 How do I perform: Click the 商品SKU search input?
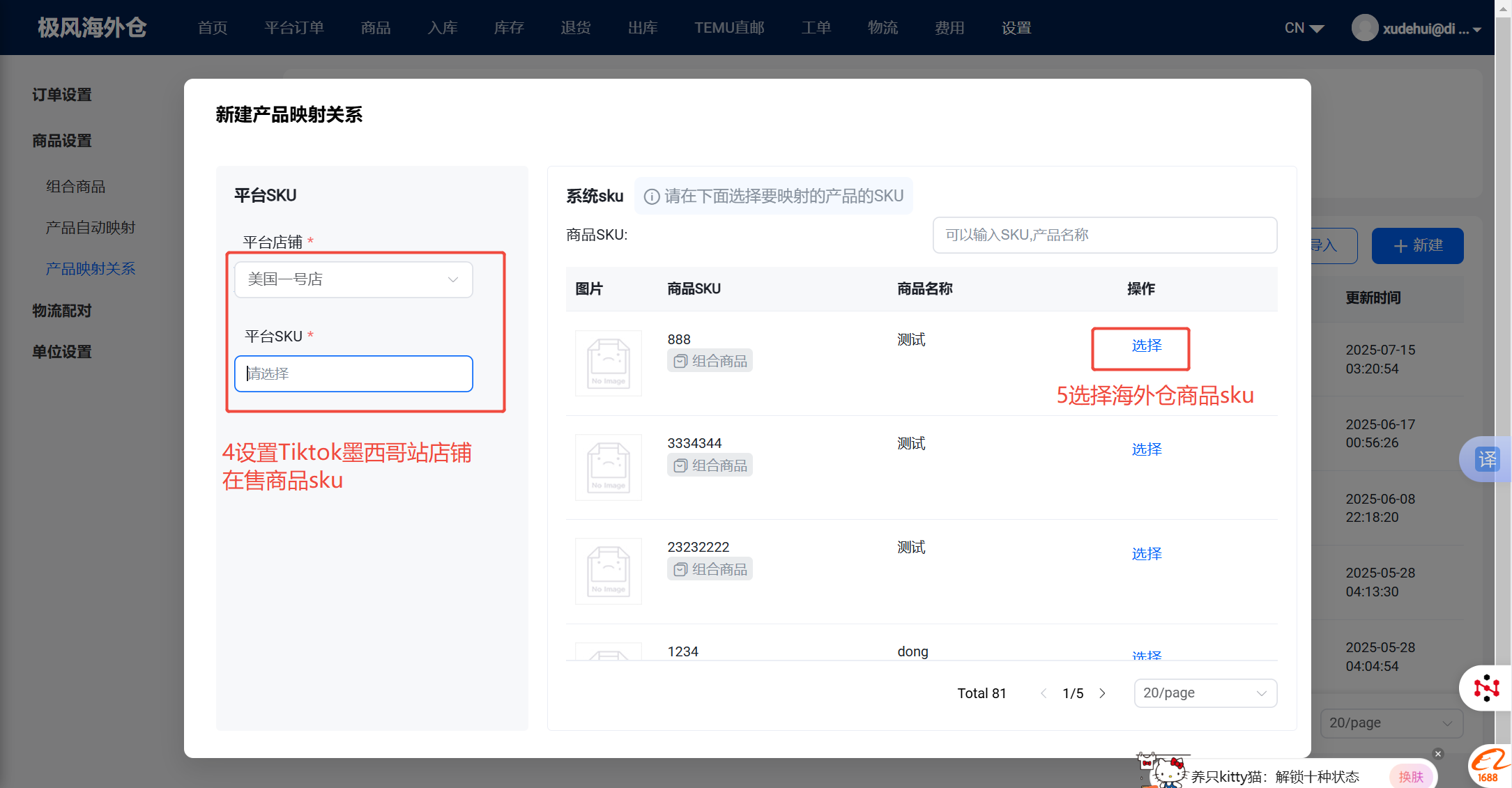[1105, 235]
